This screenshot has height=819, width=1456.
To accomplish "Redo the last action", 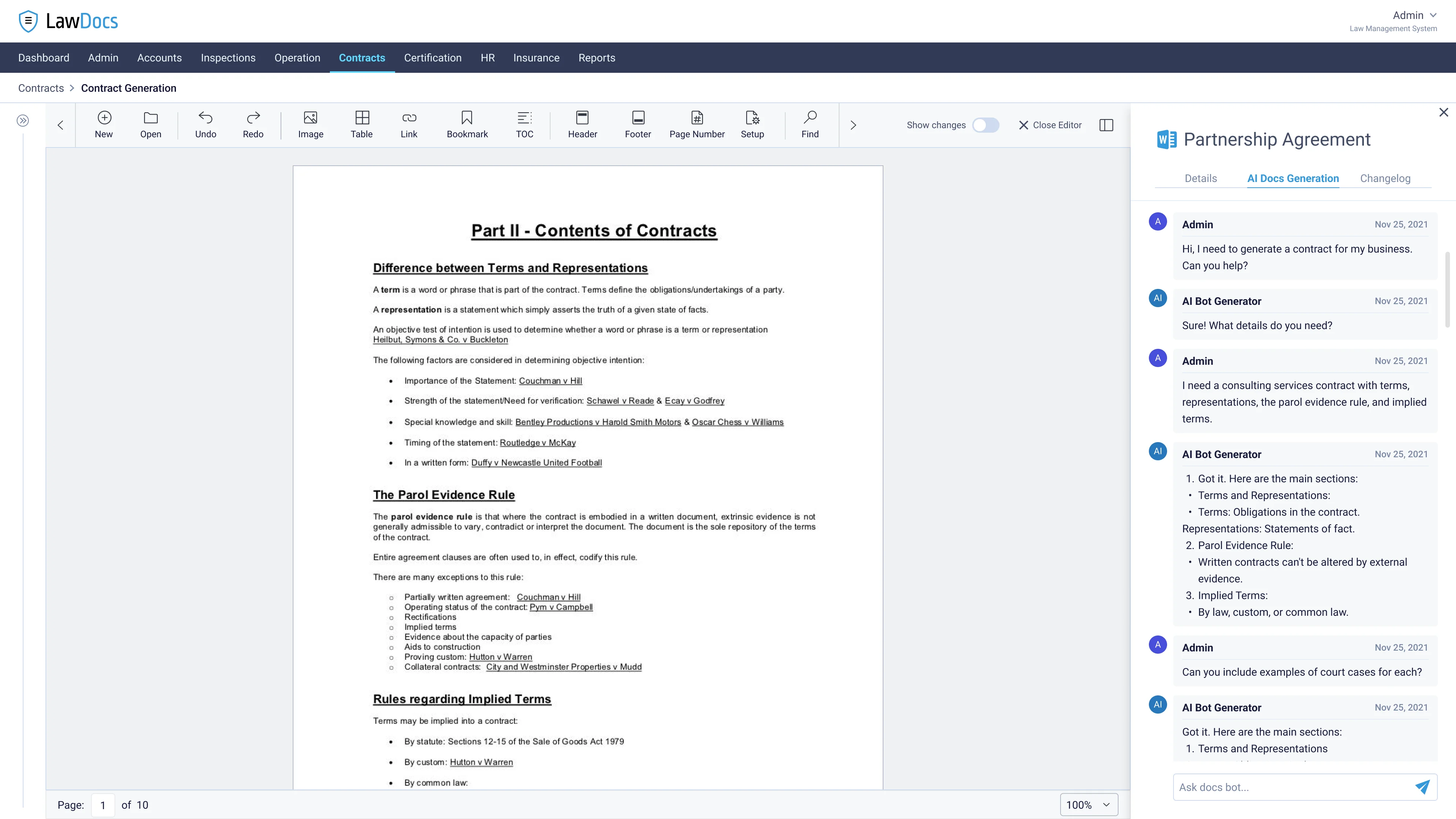I will pos(253,125).
